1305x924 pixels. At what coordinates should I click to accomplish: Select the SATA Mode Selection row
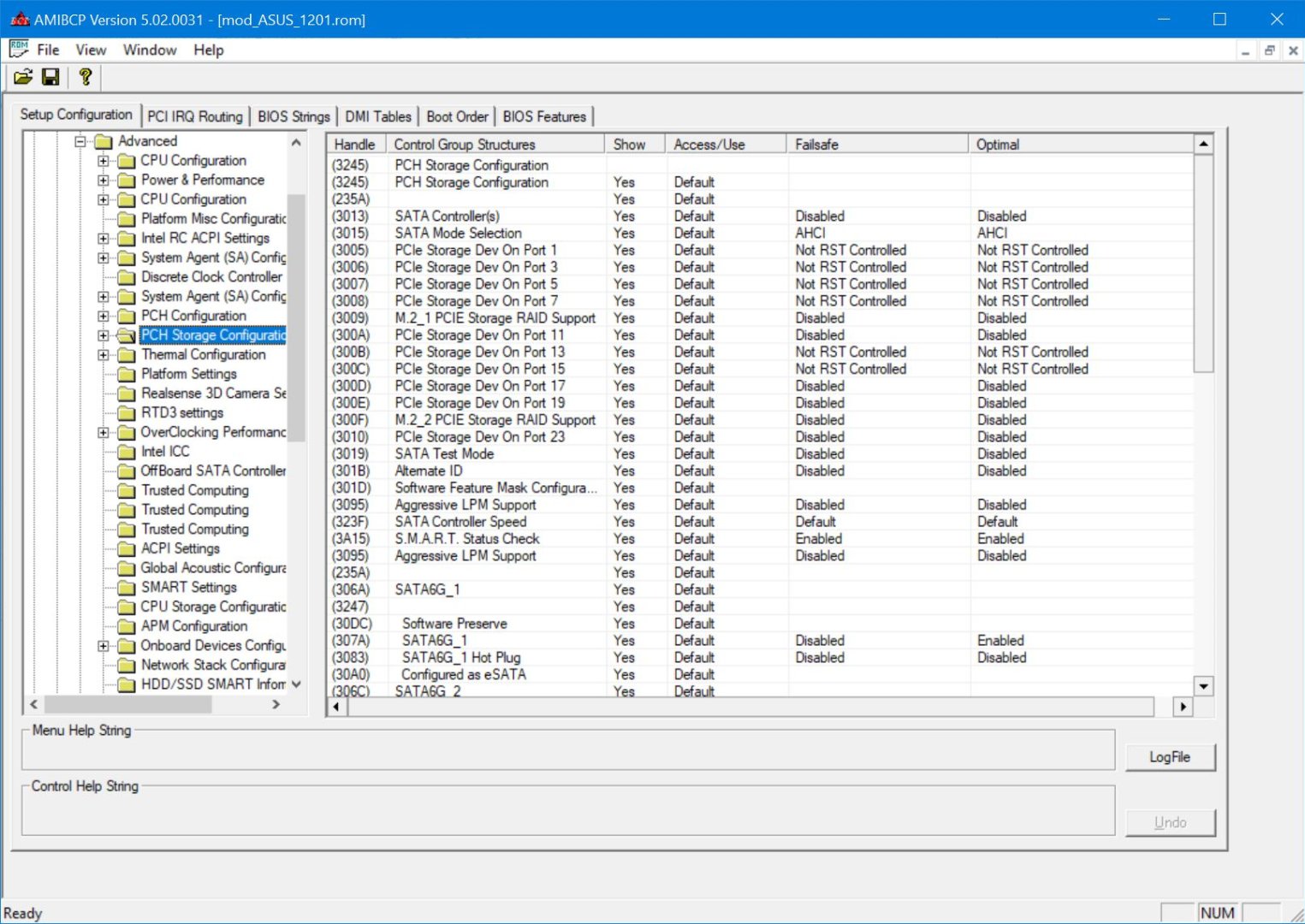(458, 234)
